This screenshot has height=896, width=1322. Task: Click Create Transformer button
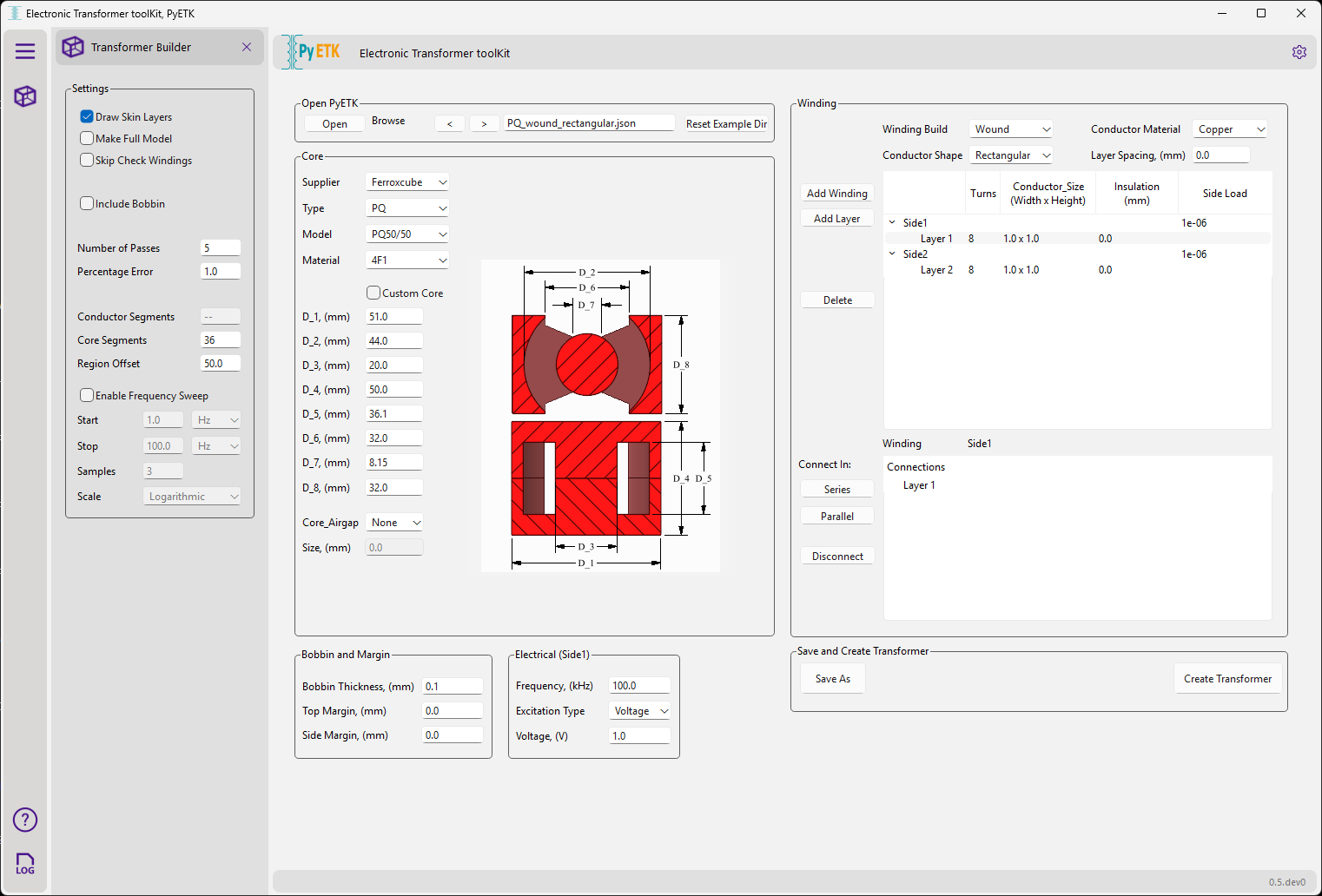(1227, 679)
